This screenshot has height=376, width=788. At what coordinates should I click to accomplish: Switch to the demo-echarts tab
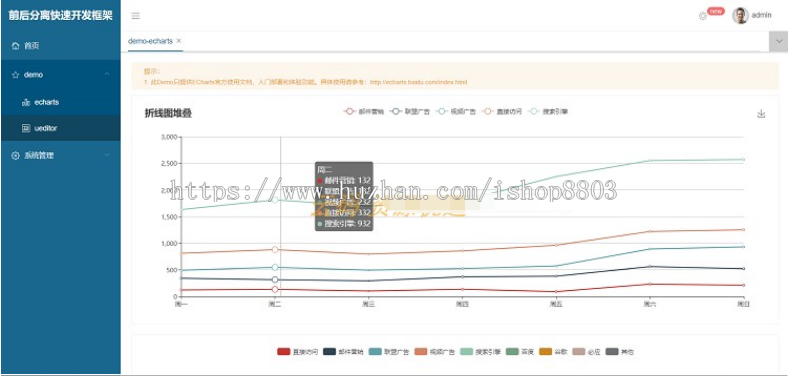(x=150, y=41)
